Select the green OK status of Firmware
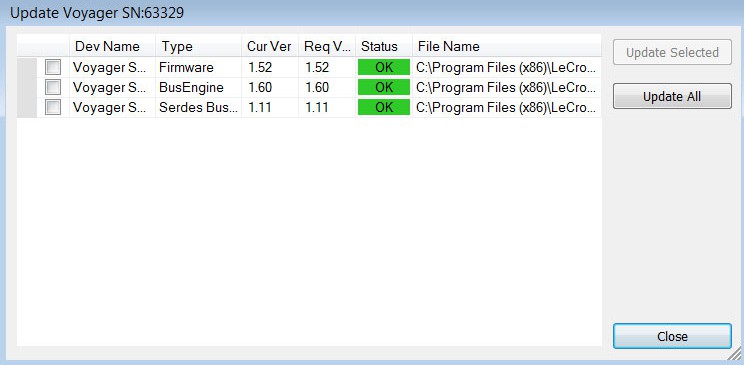Screen dimensions: 744x365 coord(384,67)
